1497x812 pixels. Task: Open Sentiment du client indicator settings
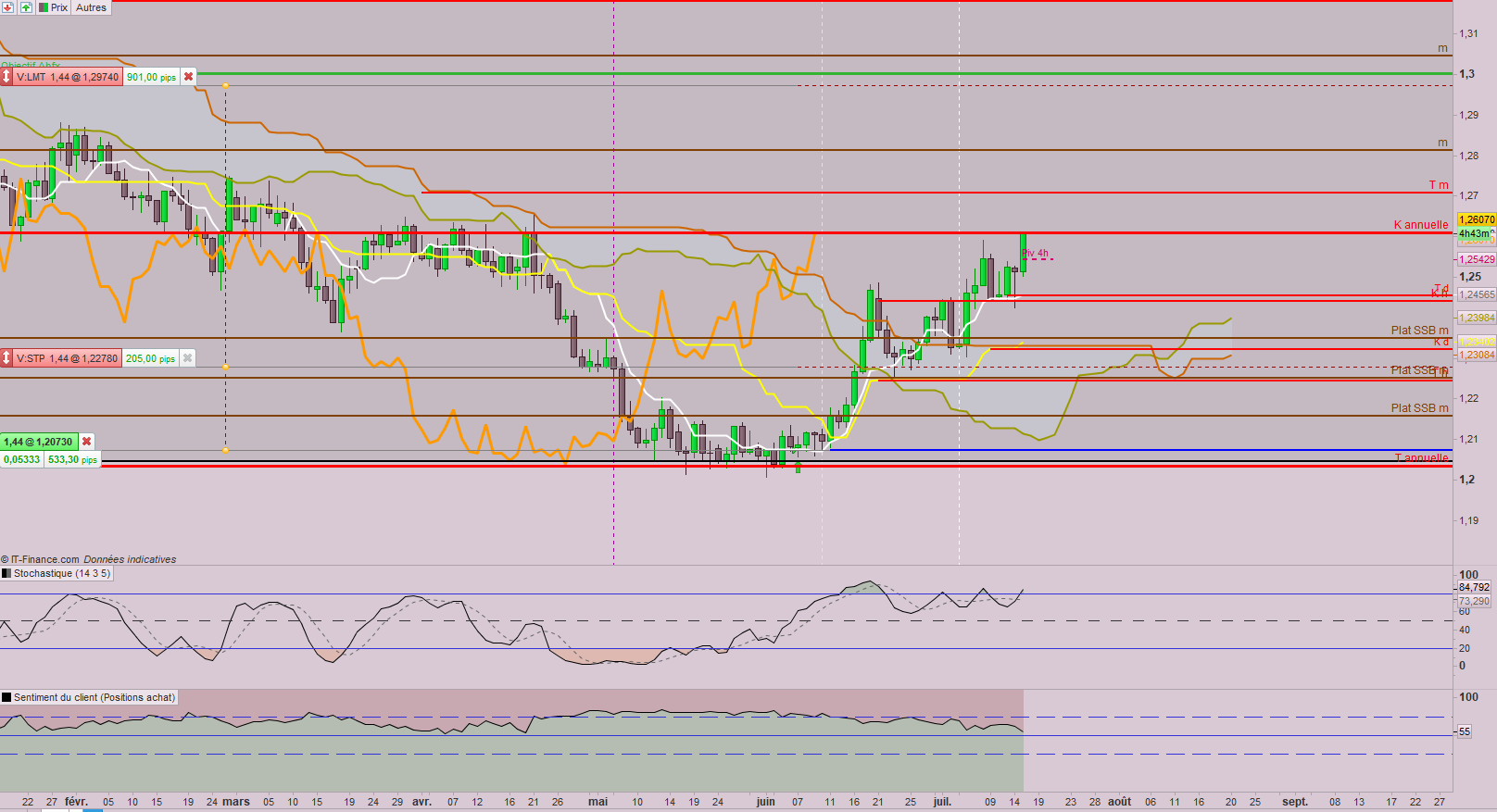point(94,697)
